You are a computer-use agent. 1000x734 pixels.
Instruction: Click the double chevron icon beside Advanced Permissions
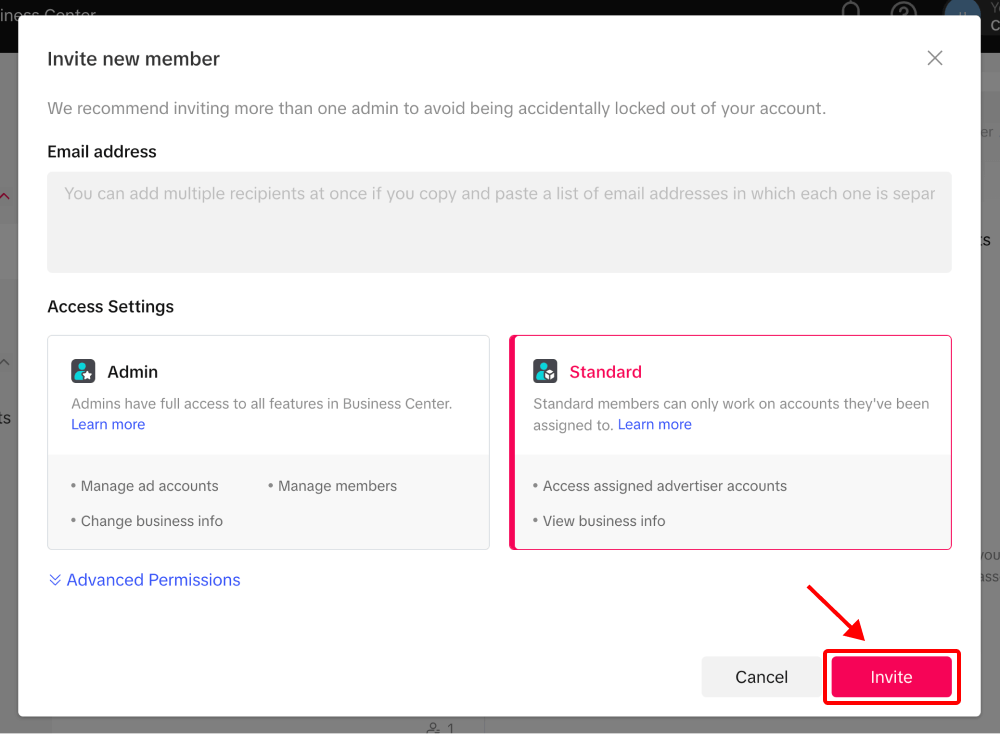[55, 580]
